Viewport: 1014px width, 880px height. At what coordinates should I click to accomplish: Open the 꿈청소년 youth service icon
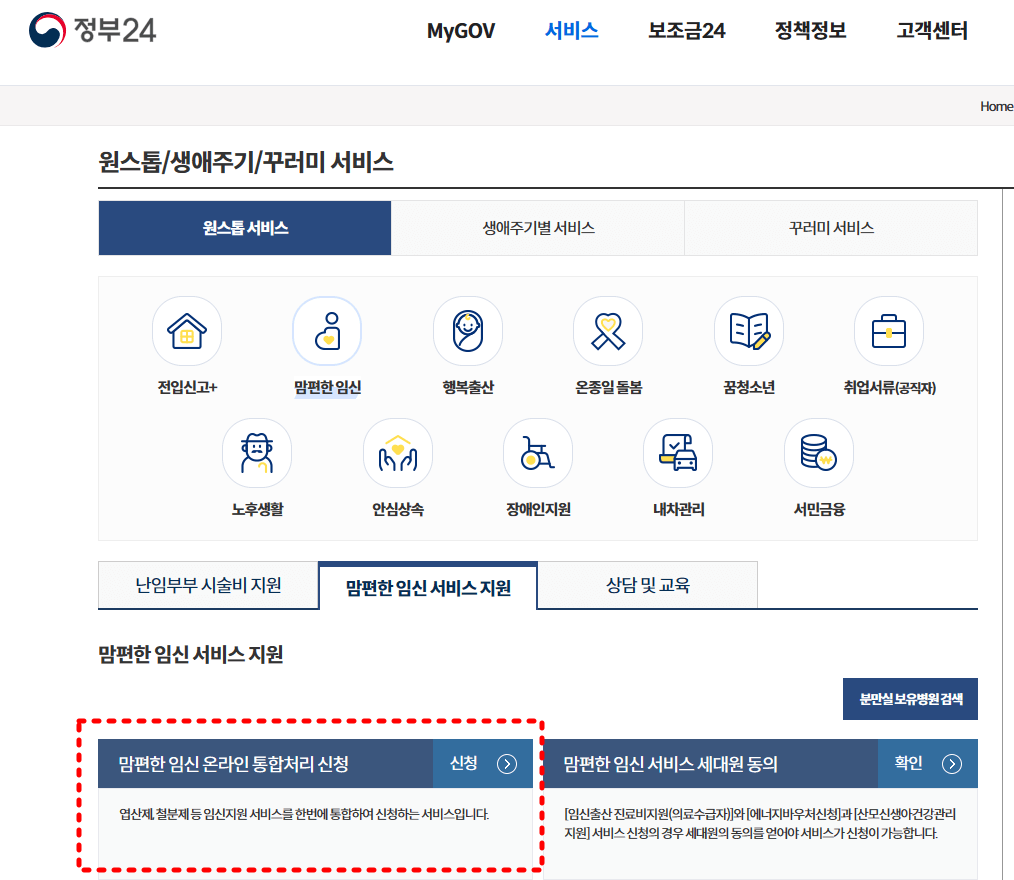[x=748, y=330]
